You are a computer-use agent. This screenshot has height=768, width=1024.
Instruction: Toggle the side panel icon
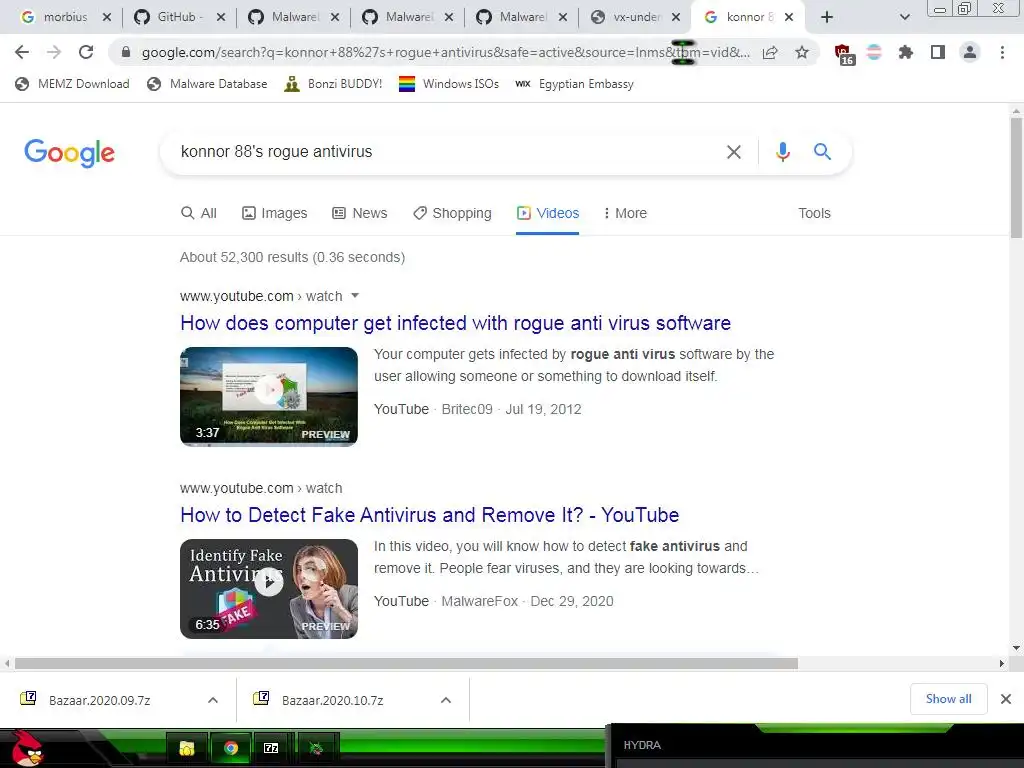tap(937, 52)
